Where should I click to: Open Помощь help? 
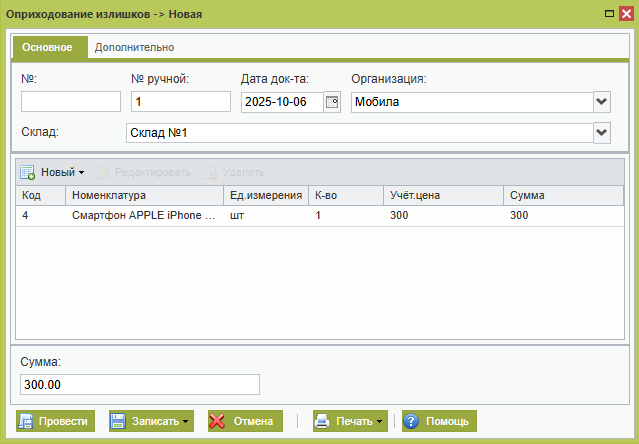click(x=438, y=421)
